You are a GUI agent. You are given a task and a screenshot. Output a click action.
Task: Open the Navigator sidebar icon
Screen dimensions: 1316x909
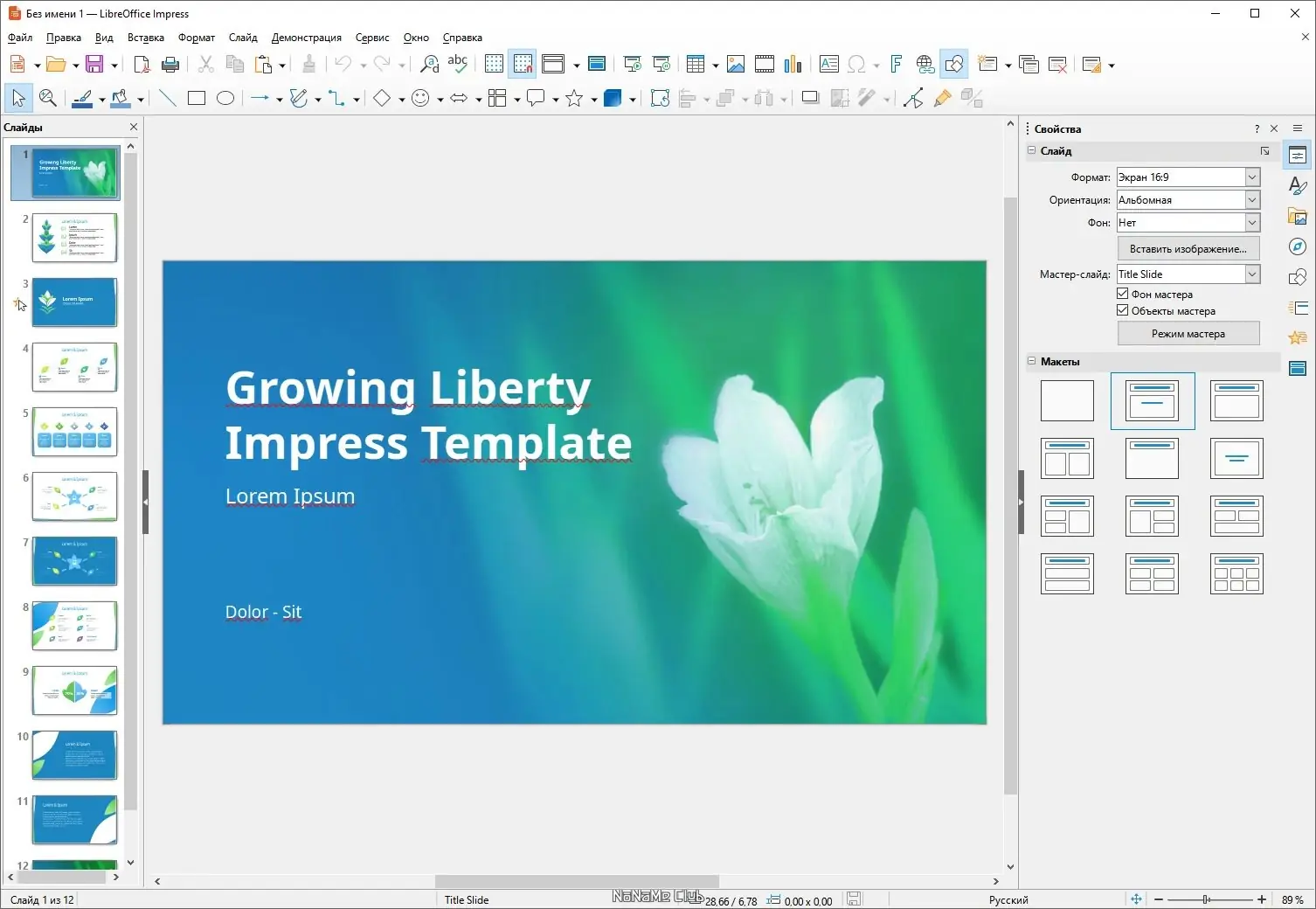pos(1298,246)
